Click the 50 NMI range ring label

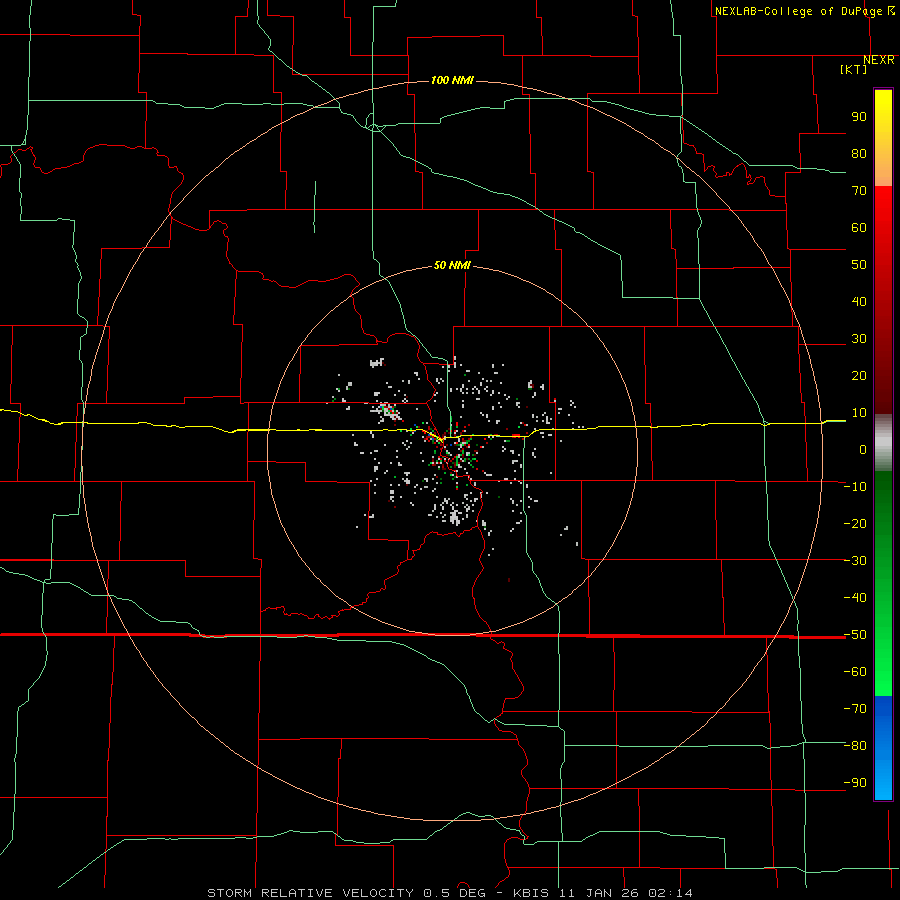tap(452, 265)
